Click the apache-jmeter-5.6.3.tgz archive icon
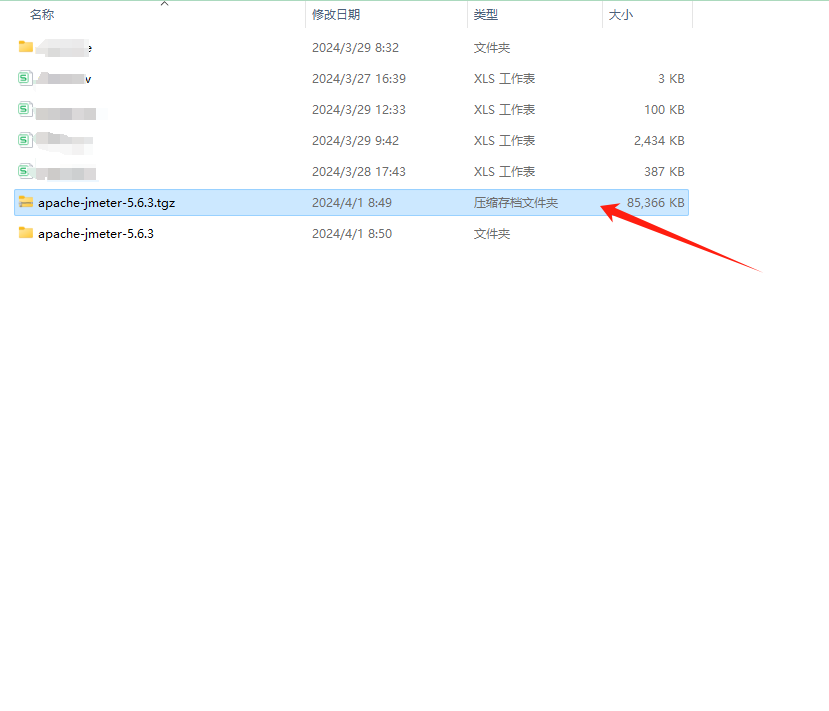Screen dimensions: 829x711 coord(26,202)
